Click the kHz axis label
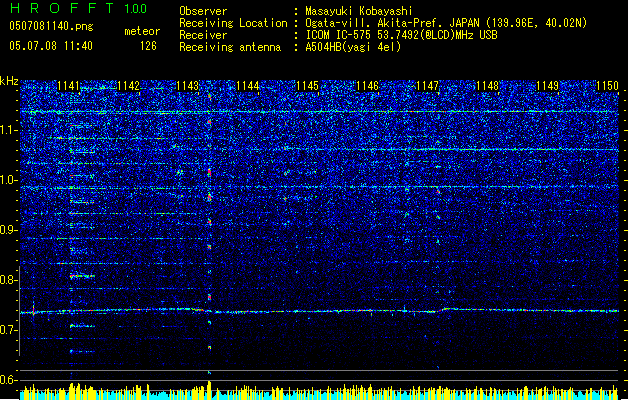Screen dimensions: 629x400 coord(9,81)
